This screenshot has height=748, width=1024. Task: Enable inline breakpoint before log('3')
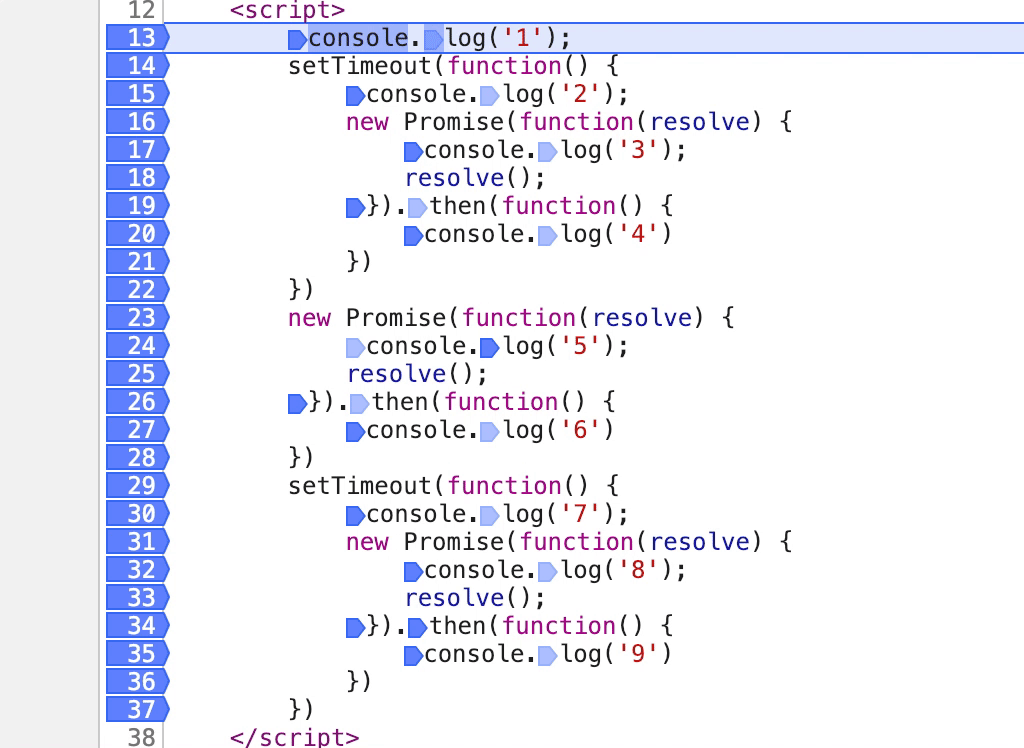(x=547, y=152)
